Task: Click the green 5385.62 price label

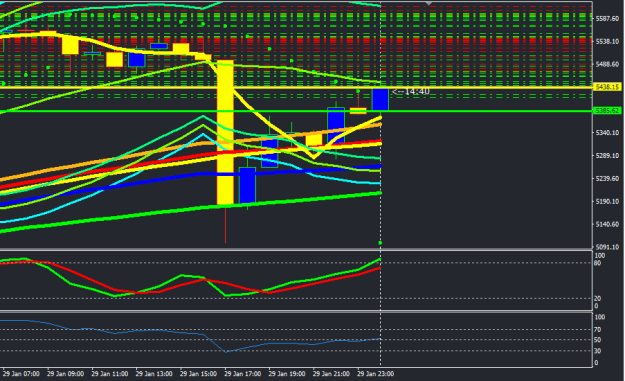Action: point(607,110)
